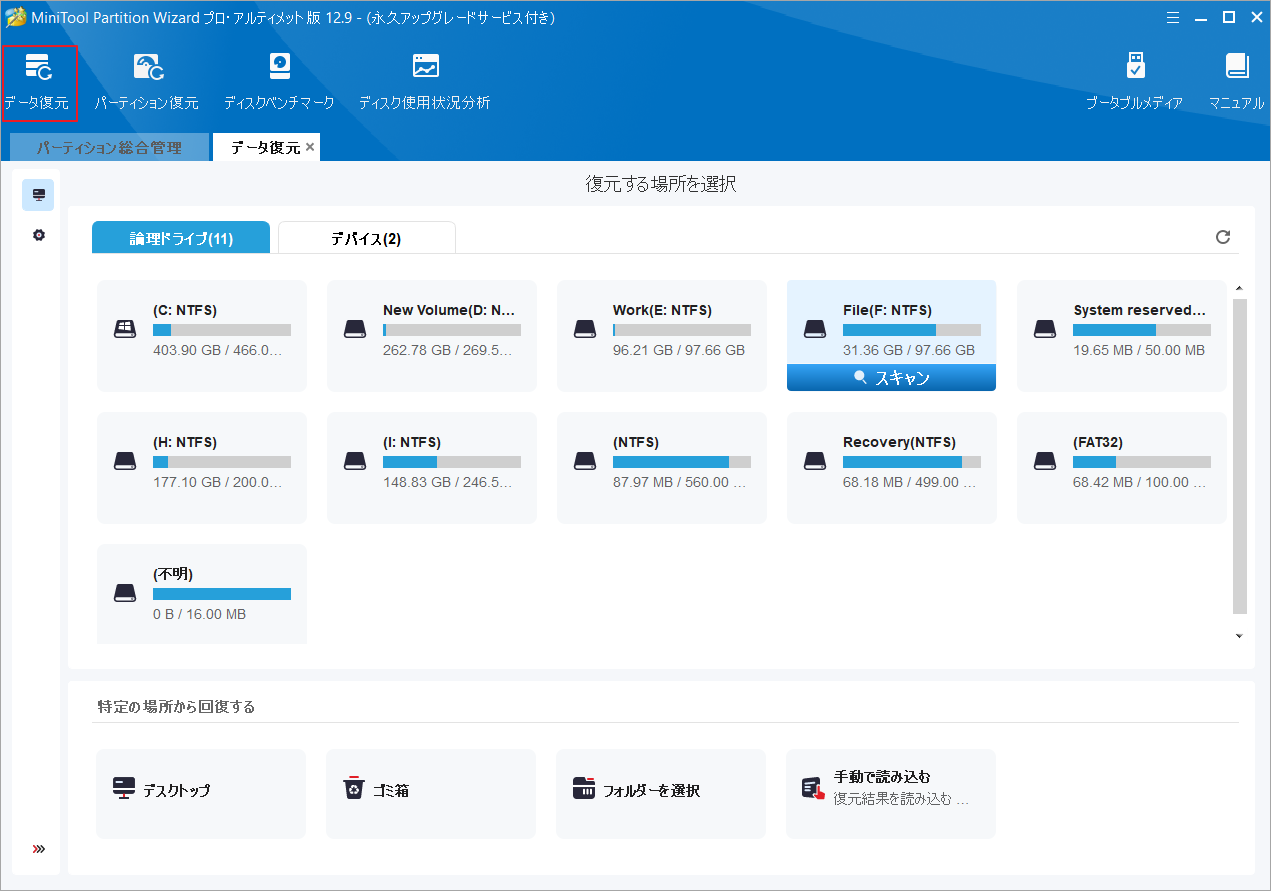
Task: Click the デスクトップ label in recovery locations
Action: coord(177,790)
